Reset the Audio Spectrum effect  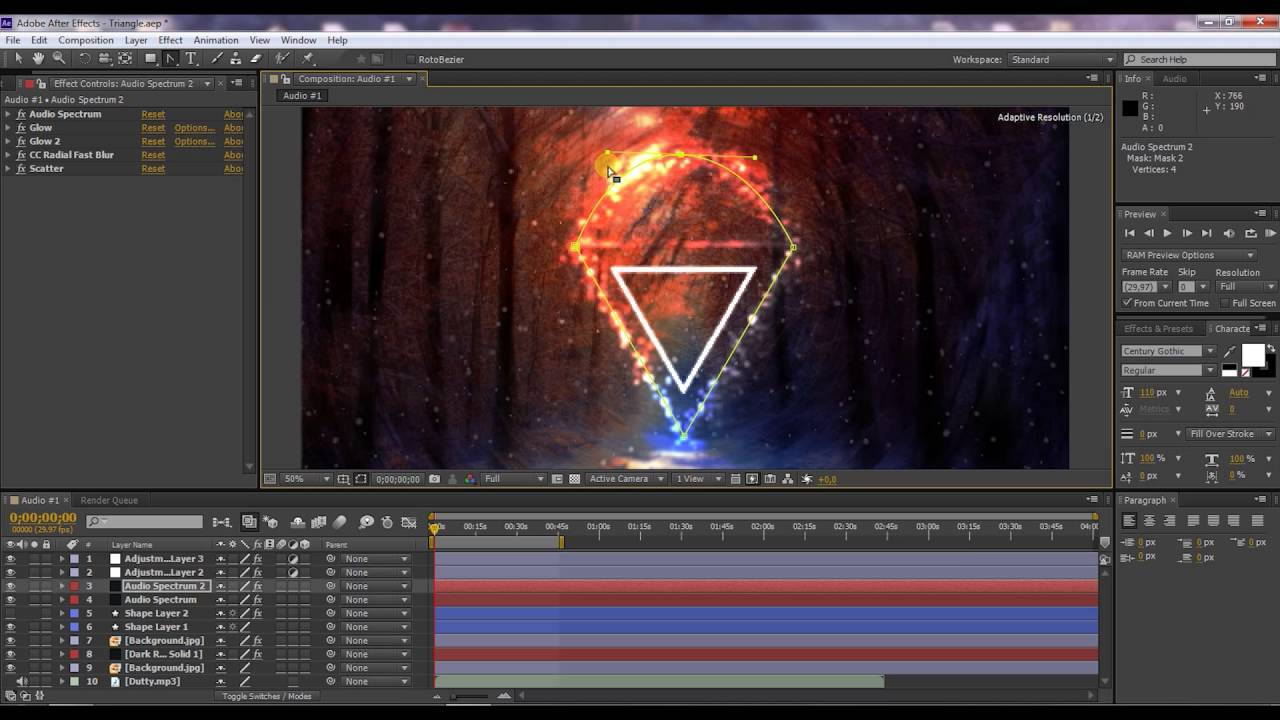click(153, 114)
